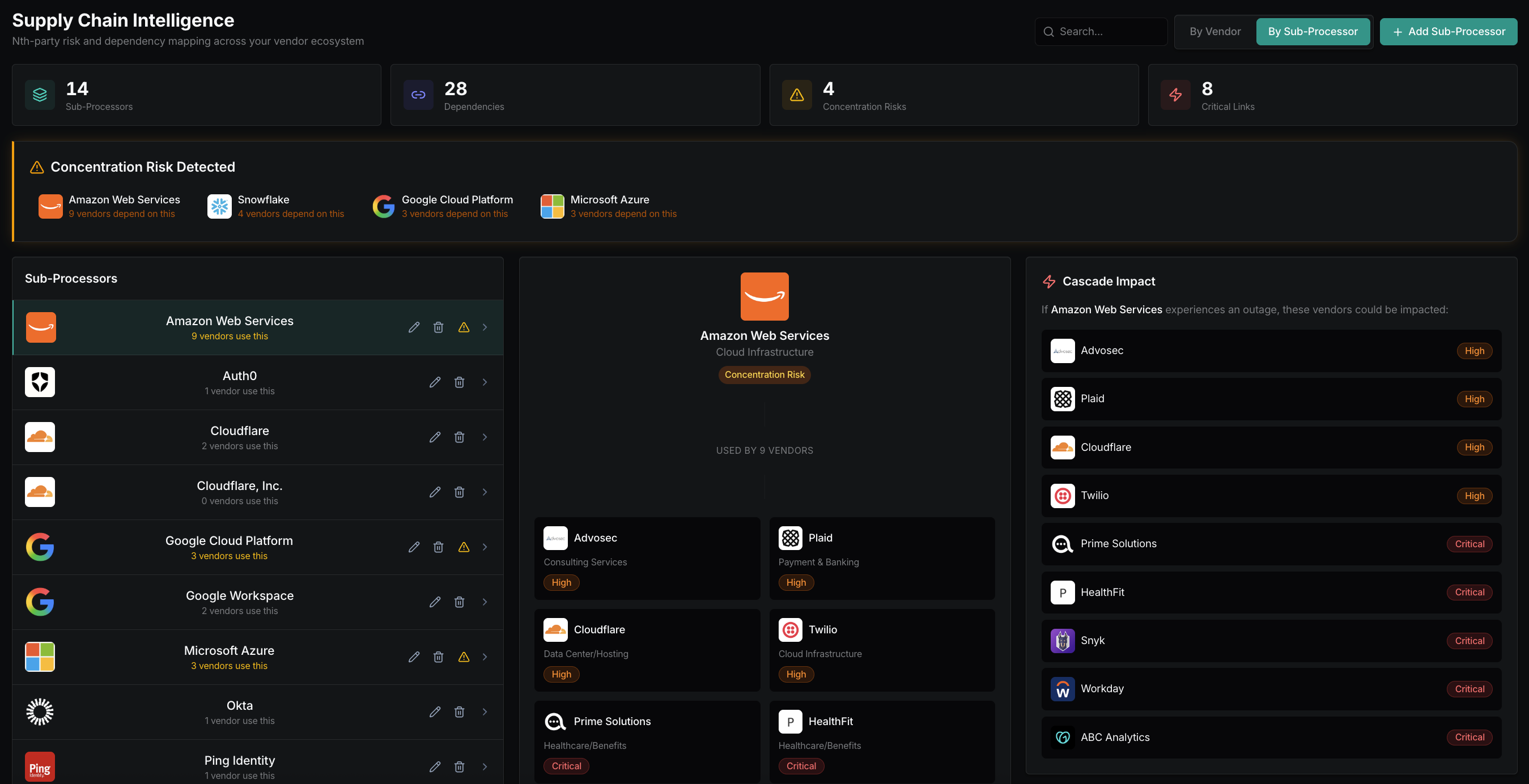Viewport: 1529px width, 784px height.
Task: Open the Twilio vendor card
Action: point(882,650)
